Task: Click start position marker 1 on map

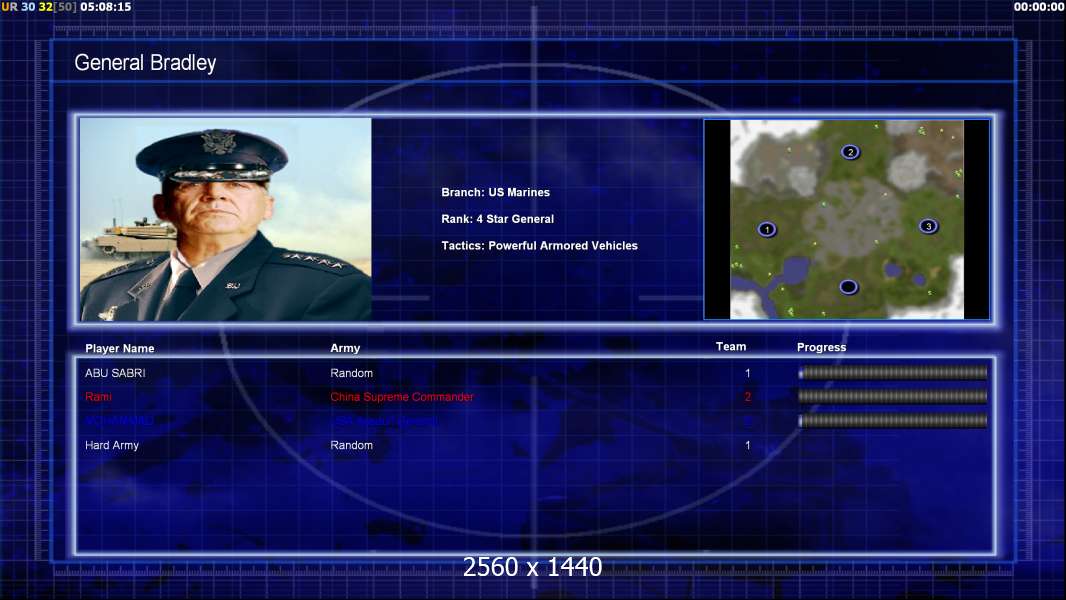Action: pos(767,230)
